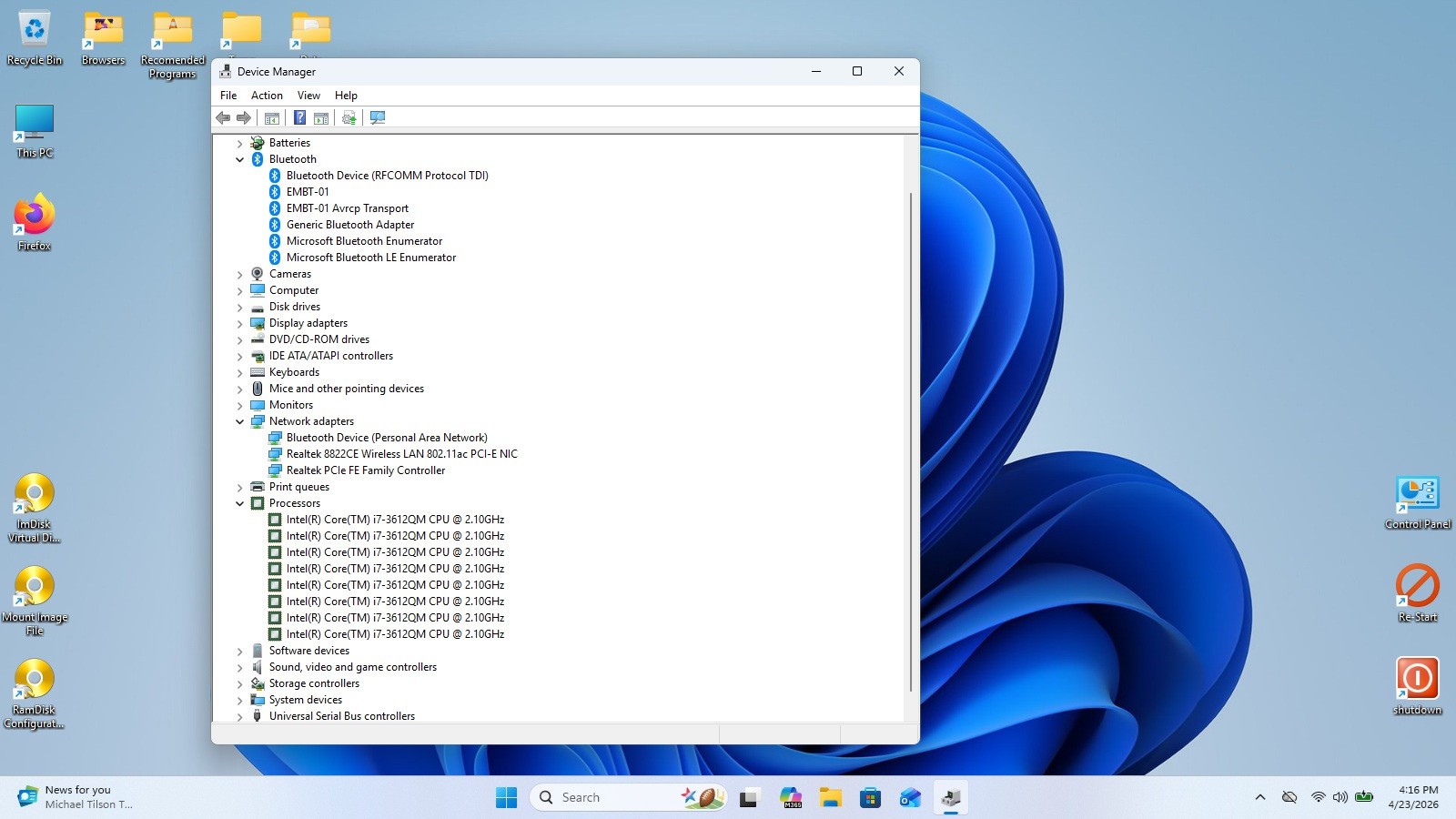Open Microsoft 365 Copilot from the taskbar
Viewport: 1456px width, 819px height.
[x=790, y=798]
